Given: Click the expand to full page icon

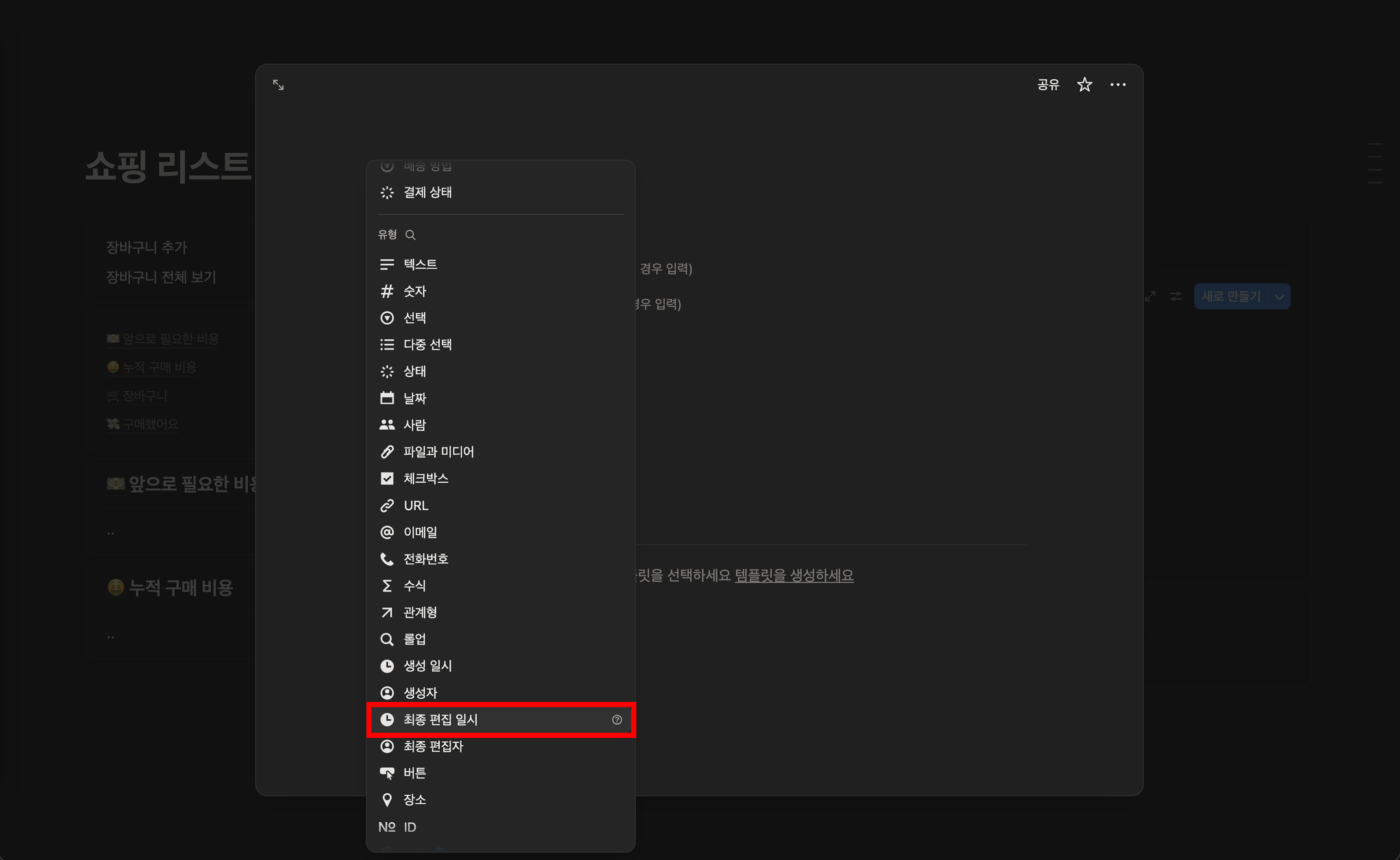Looking at the screenshot, I should [x=278, y=85].
